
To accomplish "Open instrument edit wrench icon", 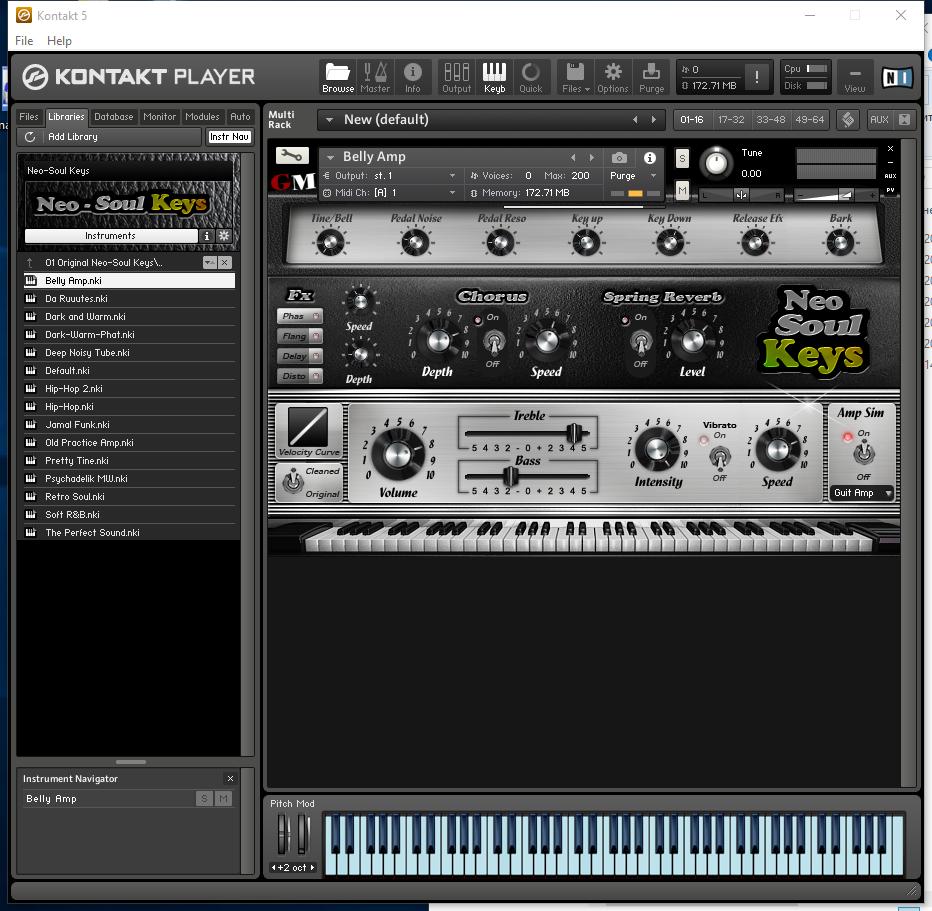I will point(292,156).
